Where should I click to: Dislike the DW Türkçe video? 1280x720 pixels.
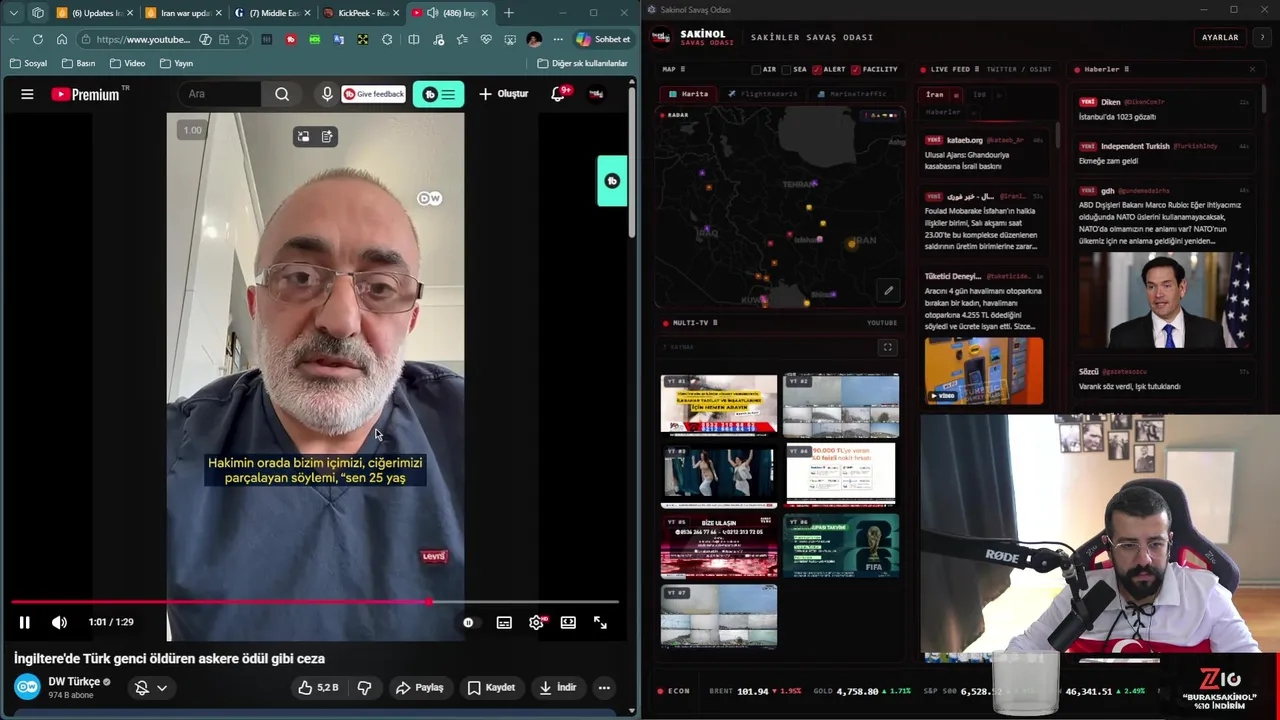364,687
